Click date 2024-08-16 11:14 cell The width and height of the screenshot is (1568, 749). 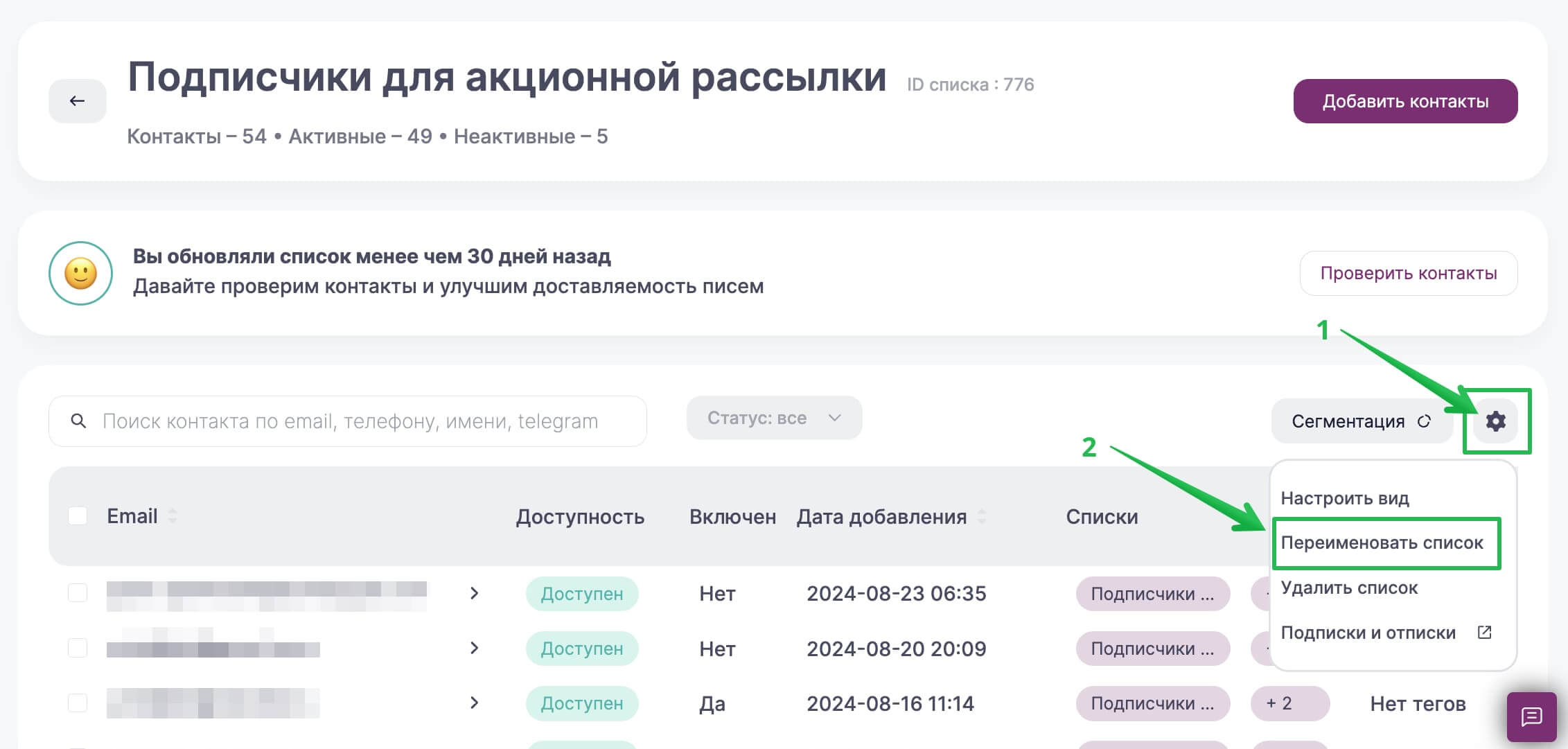point(890,703)
